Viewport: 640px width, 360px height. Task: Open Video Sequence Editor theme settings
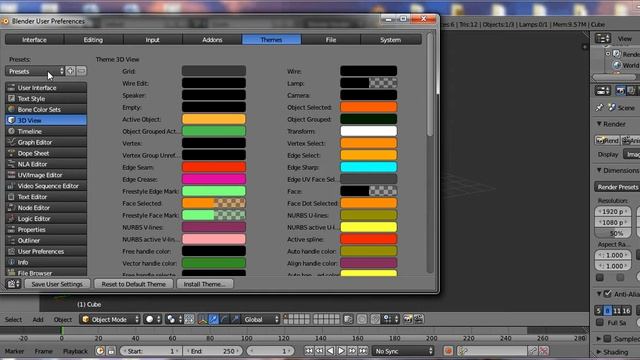46,186
